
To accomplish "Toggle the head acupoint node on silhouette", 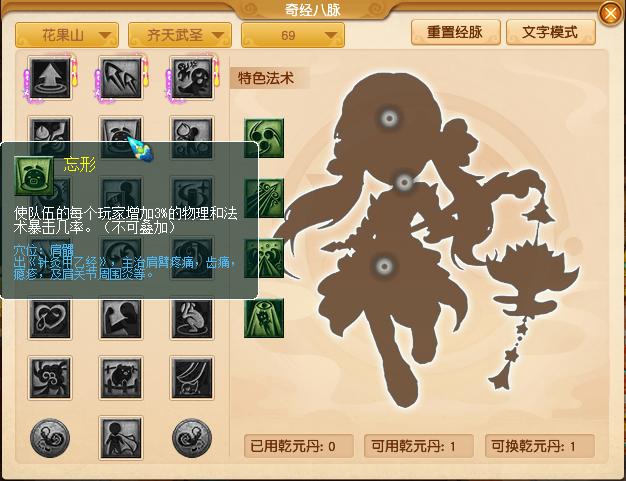I will [388, 119].
